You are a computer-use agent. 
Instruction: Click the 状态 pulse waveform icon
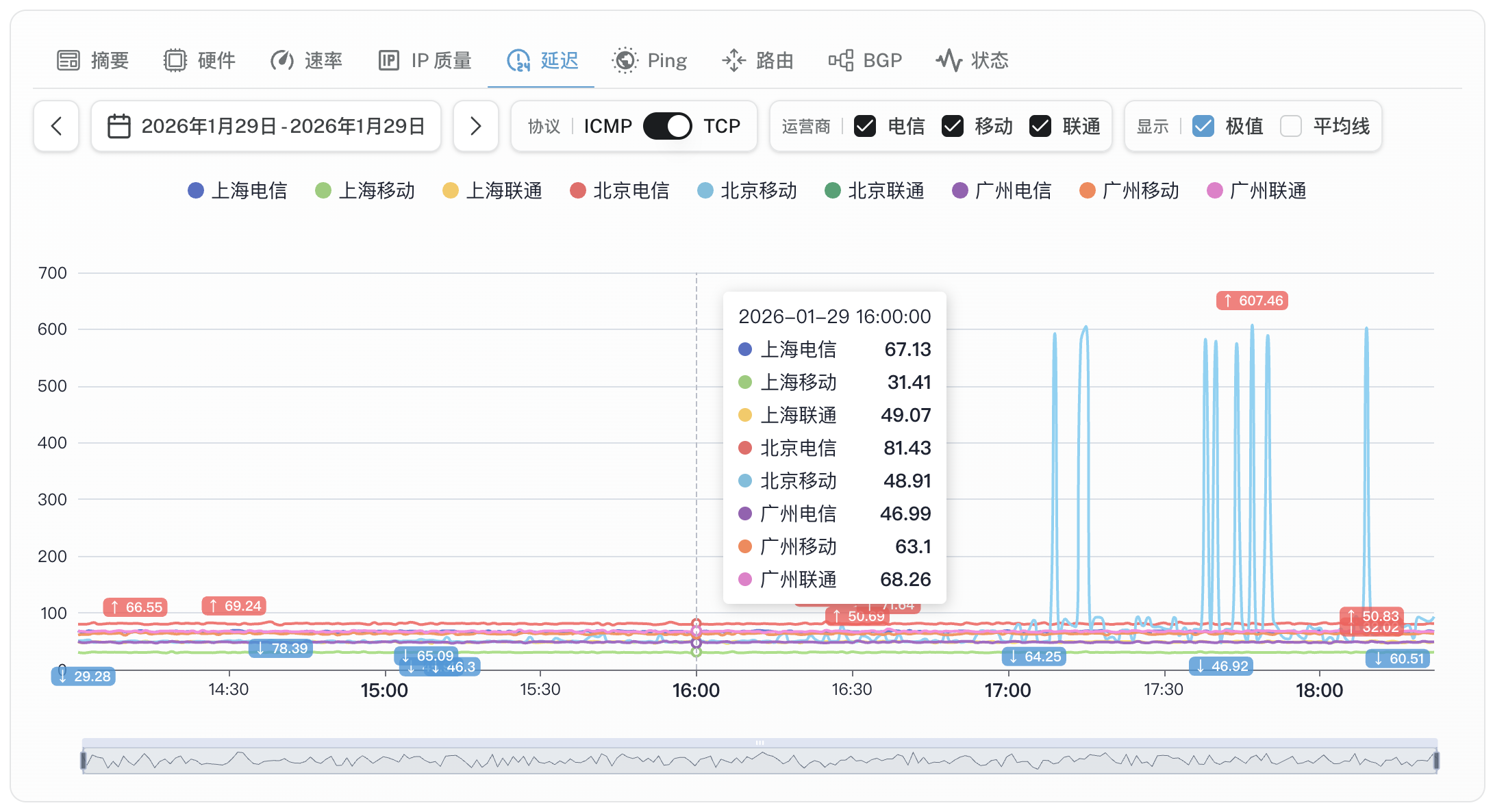[949, 60]
